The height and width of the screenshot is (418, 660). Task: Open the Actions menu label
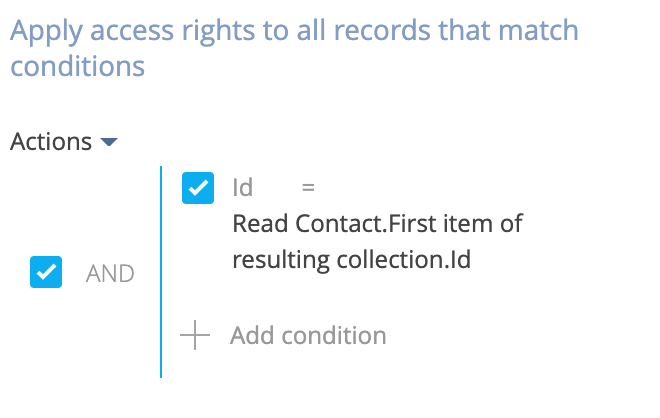click(51, 142)
